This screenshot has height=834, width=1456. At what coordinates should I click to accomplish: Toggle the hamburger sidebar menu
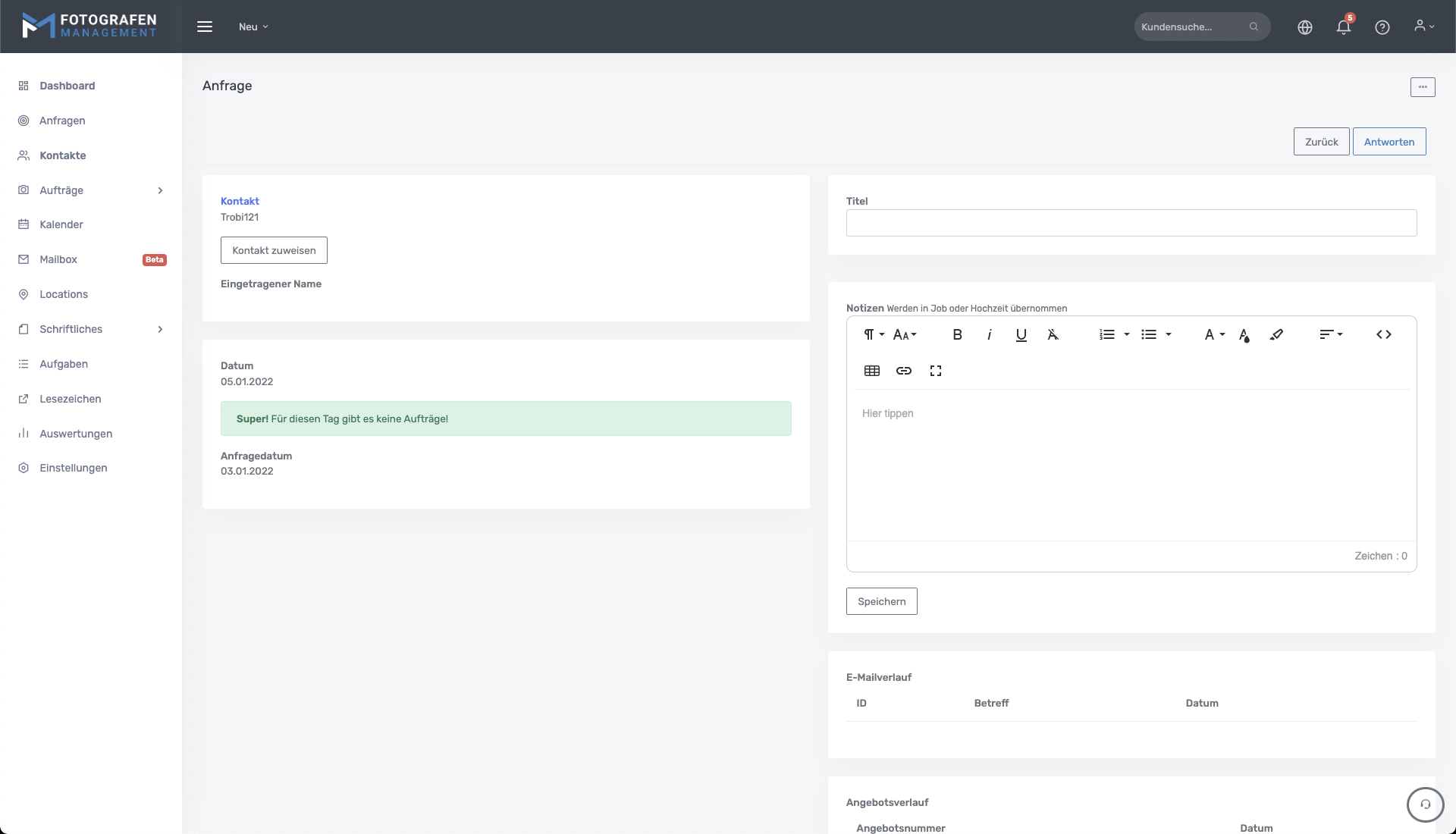(x=205, y=27)
